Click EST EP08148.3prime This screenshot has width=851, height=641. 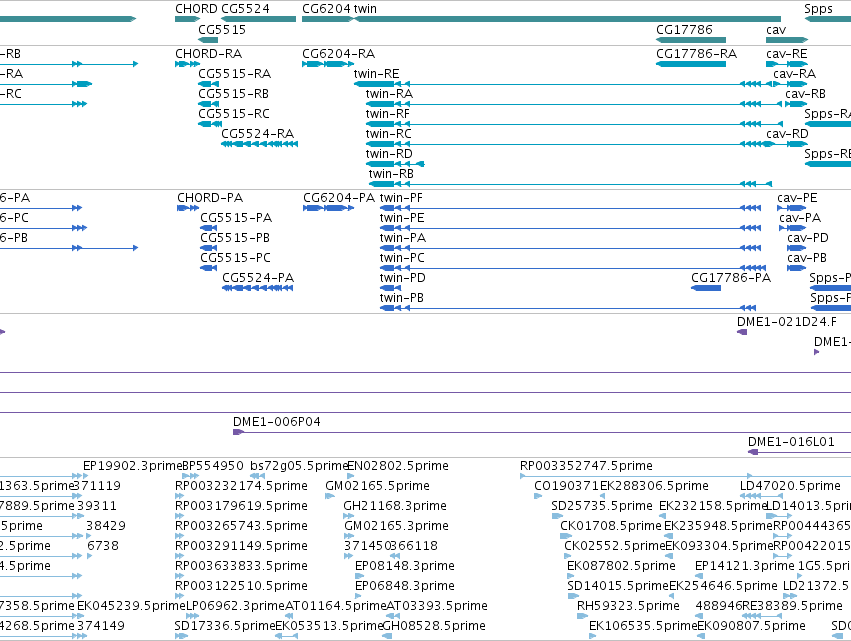404,566
